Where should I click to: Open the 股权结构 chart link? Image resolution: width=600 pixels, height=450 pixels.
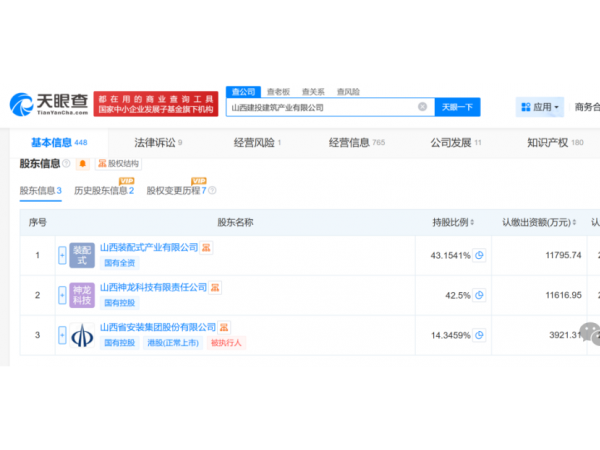tap(117, 163)
